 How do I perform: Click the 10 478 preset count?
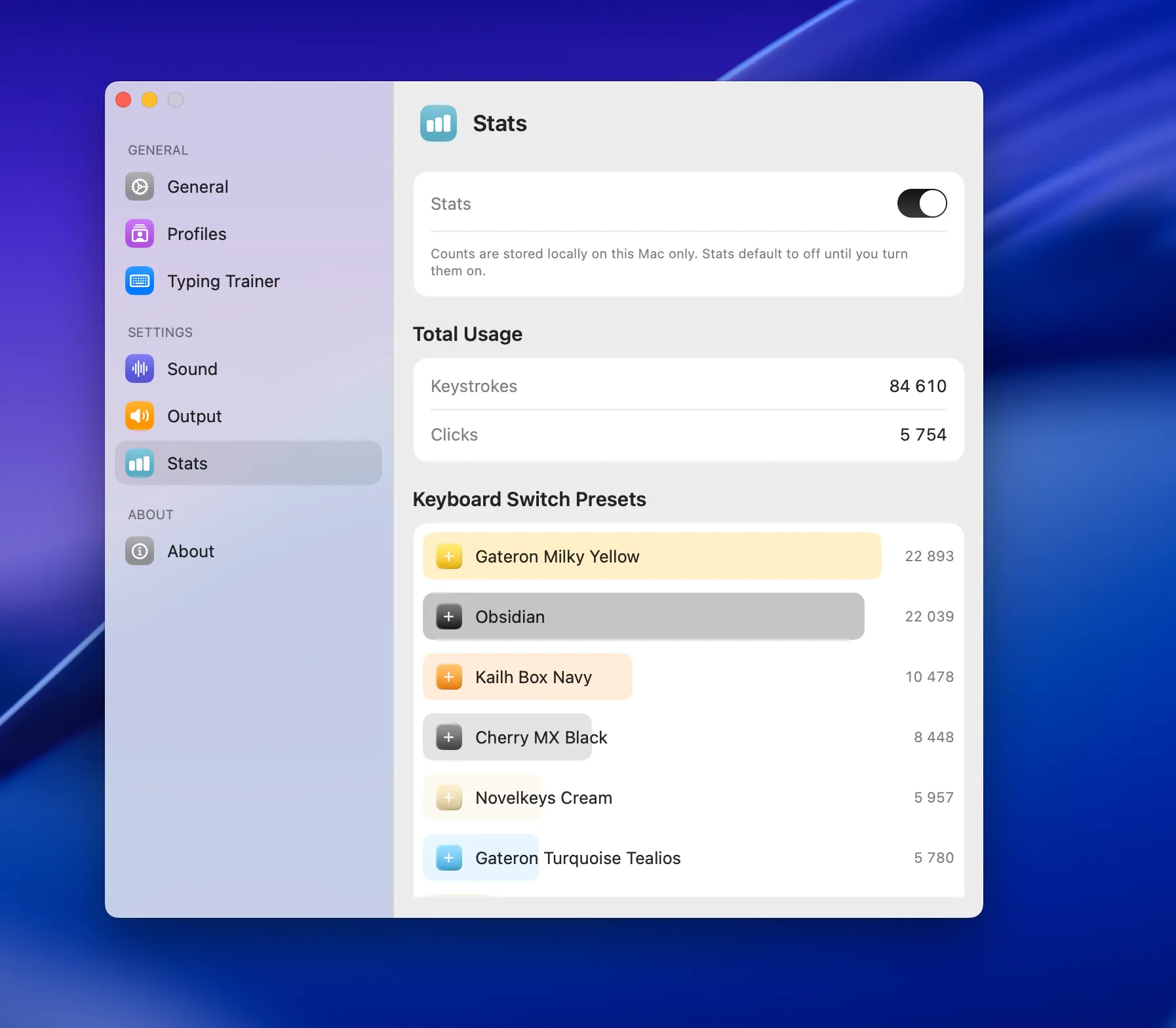click(x=930, y=677)
